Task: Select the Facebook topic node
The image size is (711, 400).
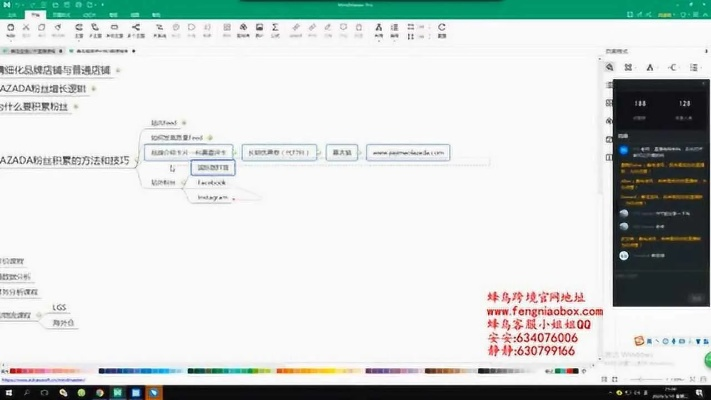Action: pyautogui.click(x=211, y=183)
